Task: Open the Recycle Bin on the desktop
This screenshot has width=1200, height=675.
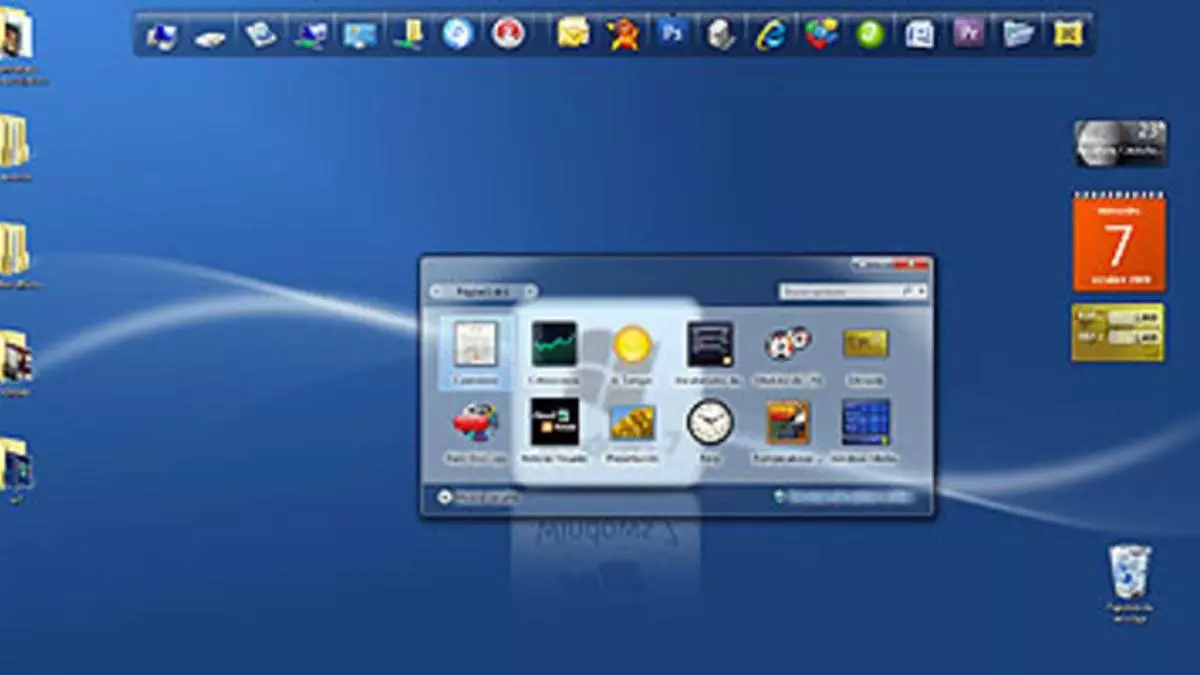Action: pyautogui.click(x=1129, y=573)
